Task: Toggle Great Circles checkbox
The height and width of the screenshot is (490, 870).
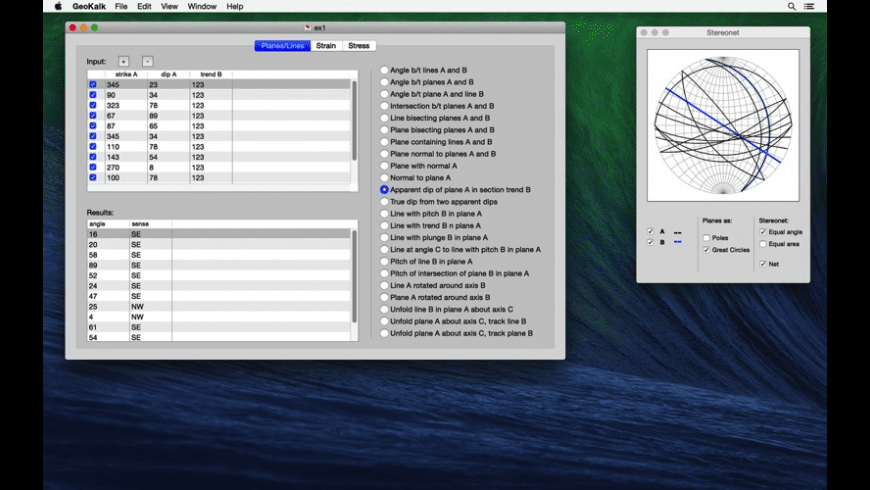Action: click(706, 250)
